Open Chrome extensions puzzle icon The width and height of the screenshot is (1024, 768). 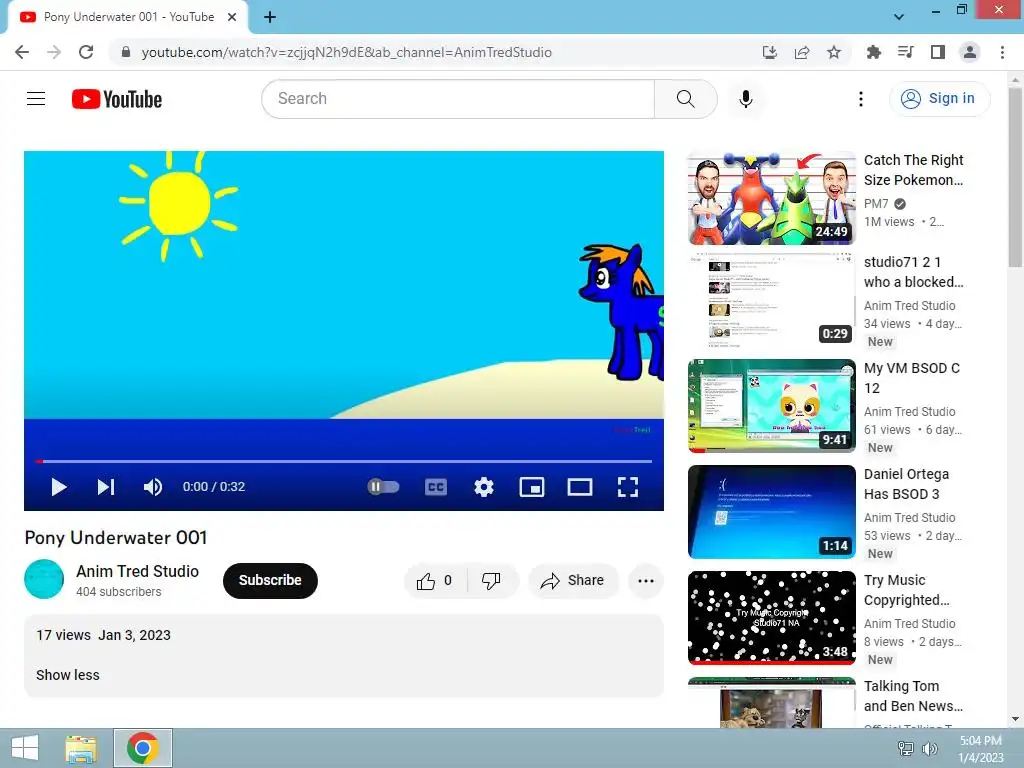[874, 52]
